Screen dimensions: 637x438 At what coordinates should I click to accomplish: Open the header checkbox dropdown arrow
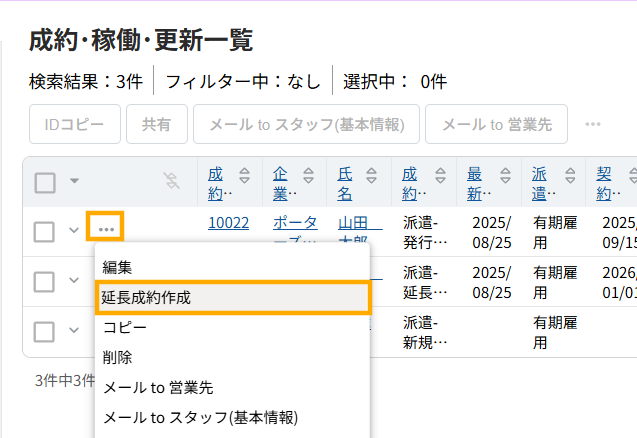click(x=74, y=182)
